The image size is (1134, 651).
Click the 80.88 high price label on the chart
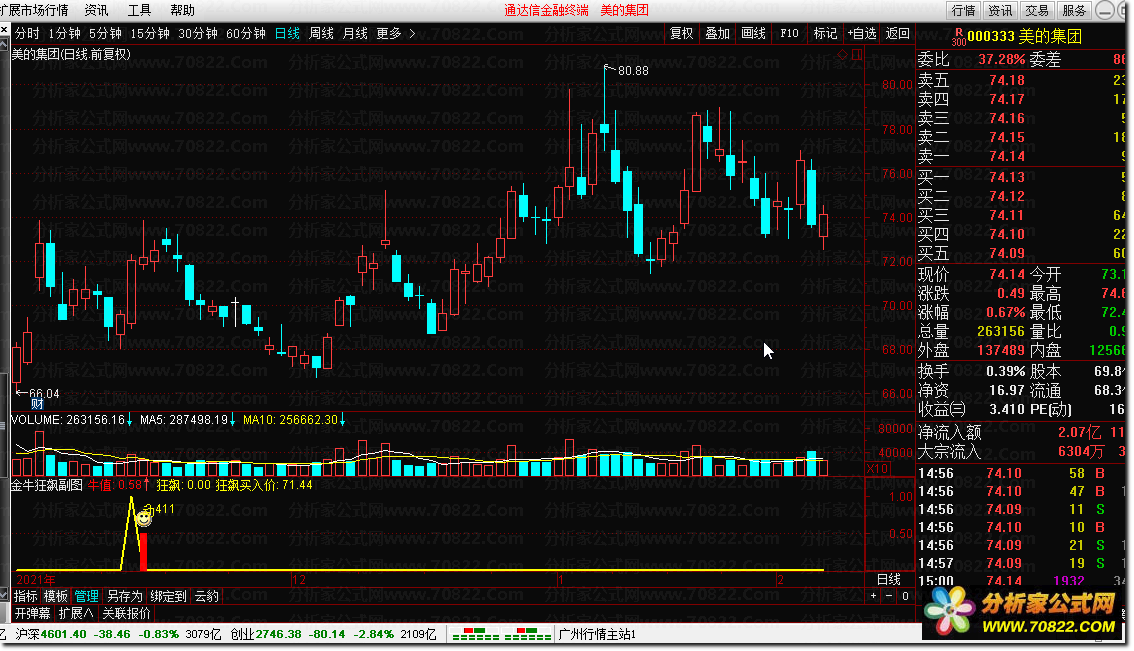pyautogui.click(x=633, y=71)
